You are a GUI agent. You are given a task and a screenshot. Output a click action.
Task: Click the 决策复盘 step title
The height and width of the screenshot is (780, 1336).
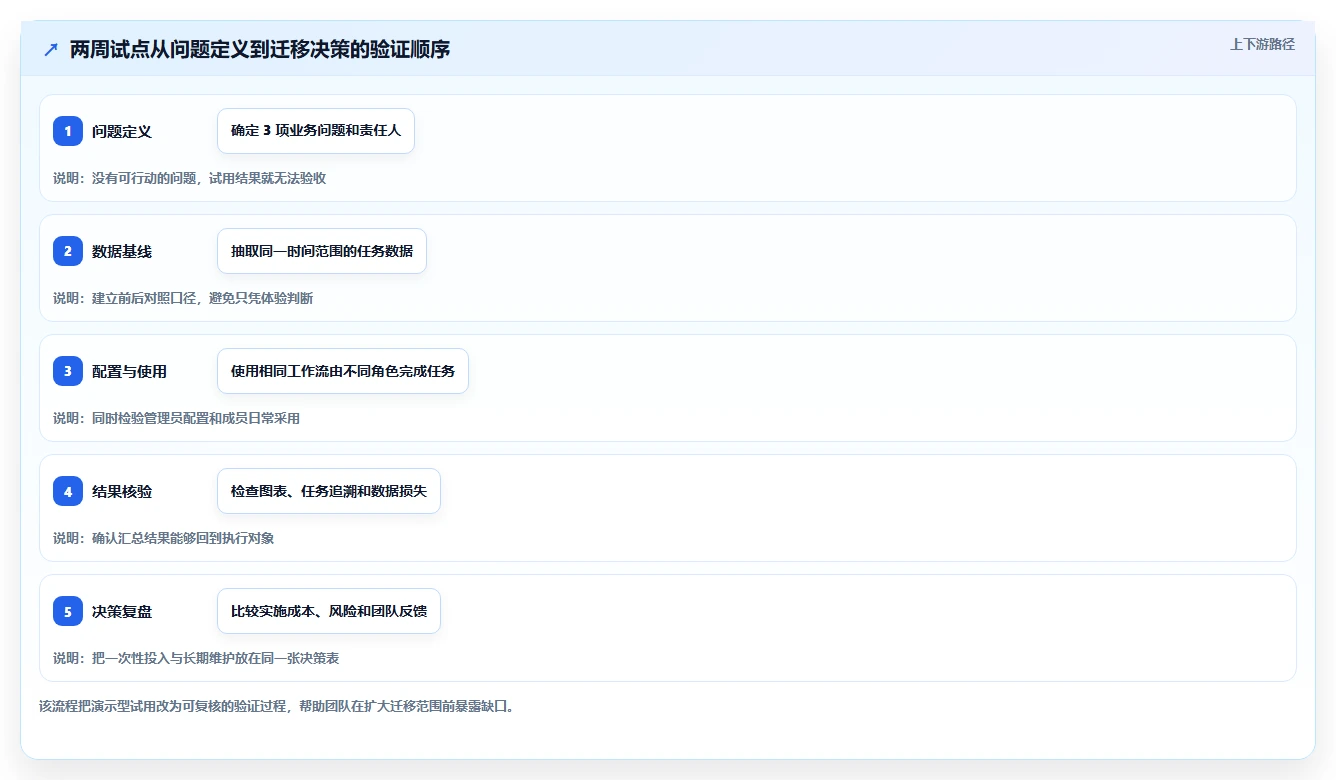point(122,611)
